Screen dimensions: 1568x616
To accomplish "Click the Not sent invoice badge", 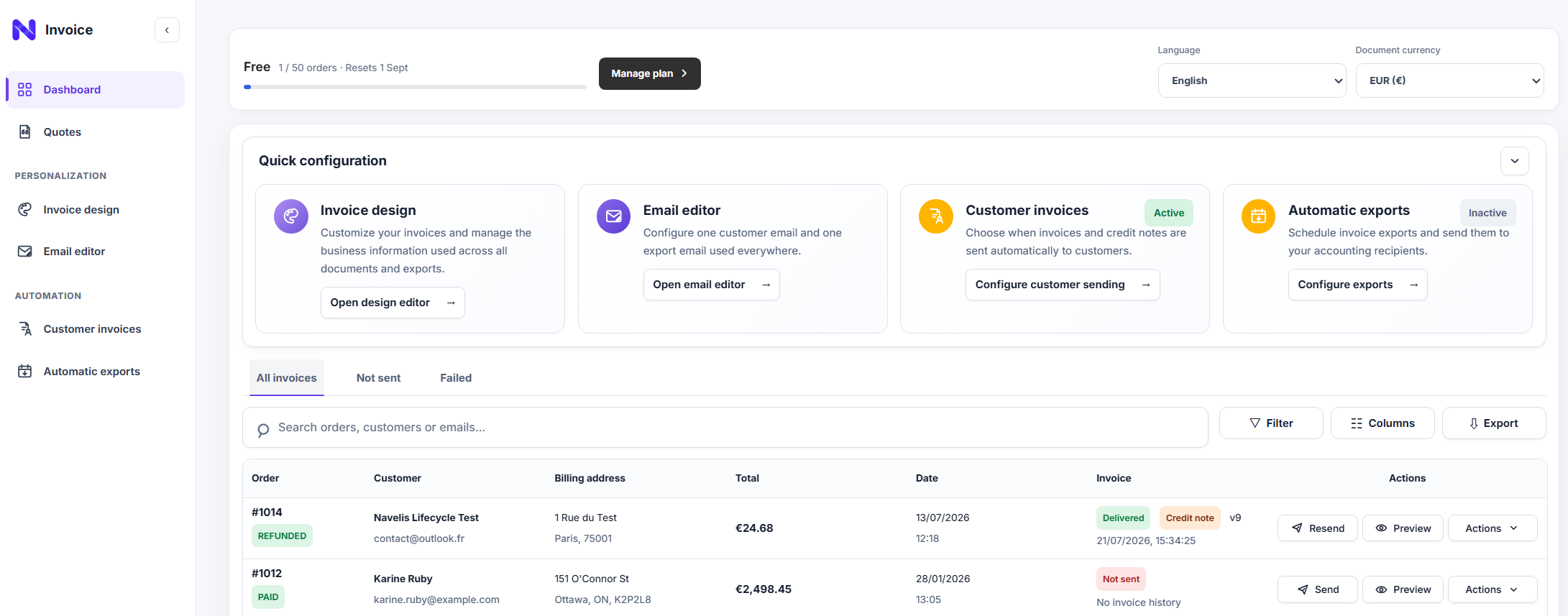I will coord(1121,579).
